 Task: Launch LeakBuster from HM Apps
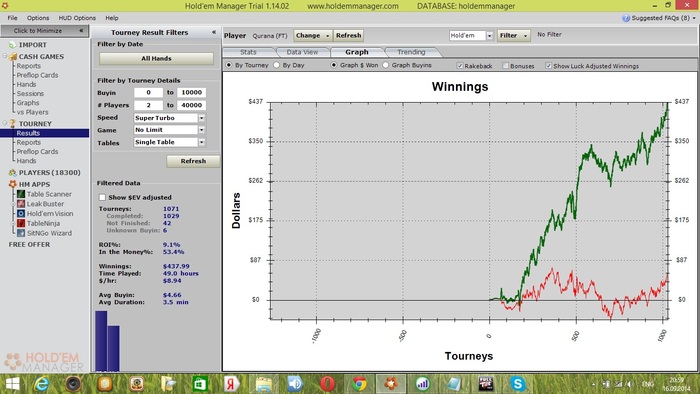point(45,204)
